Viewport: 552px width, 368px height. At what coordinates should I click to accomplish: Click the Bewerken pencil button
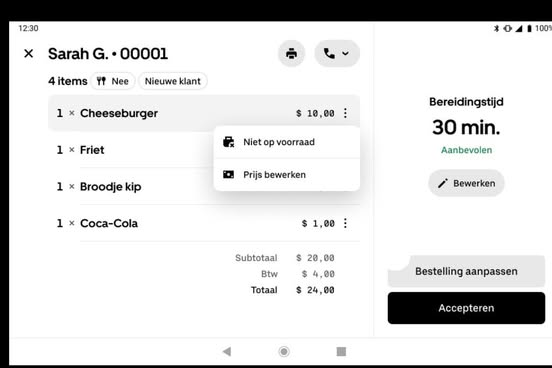pos(466,183)
